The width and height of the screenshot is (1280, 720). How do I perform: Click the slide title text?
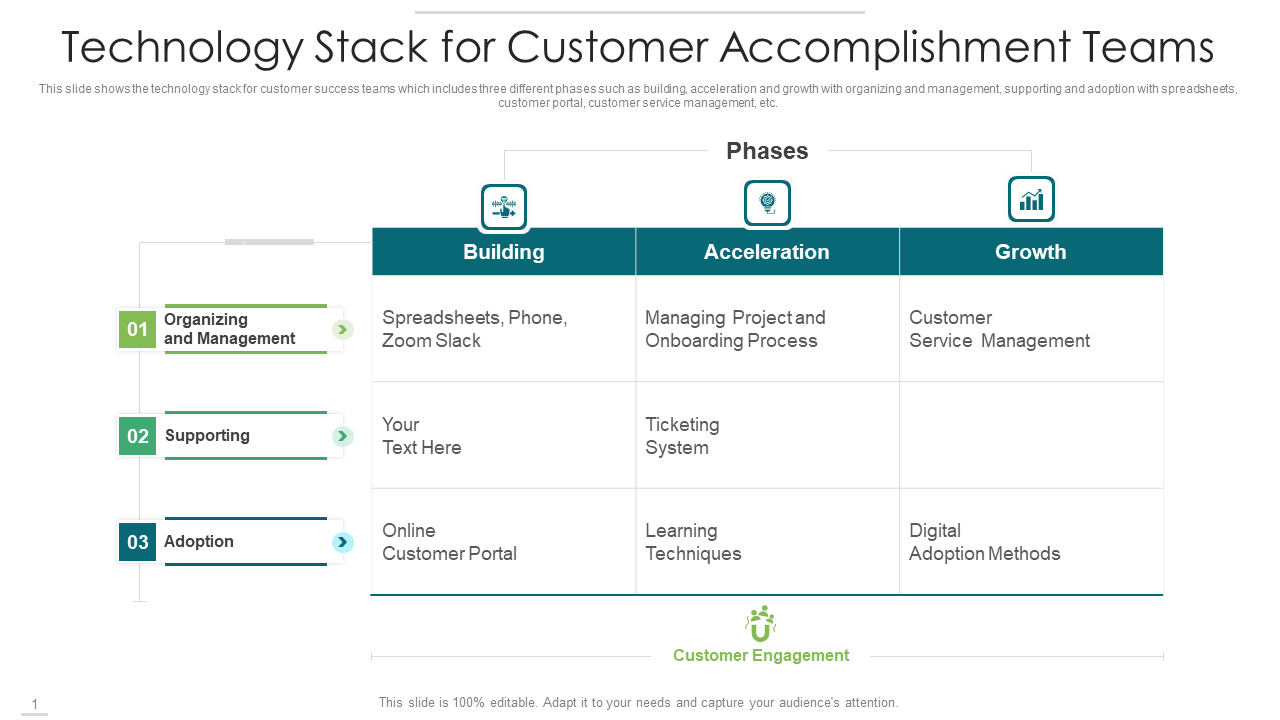click(x=638, y=47)
